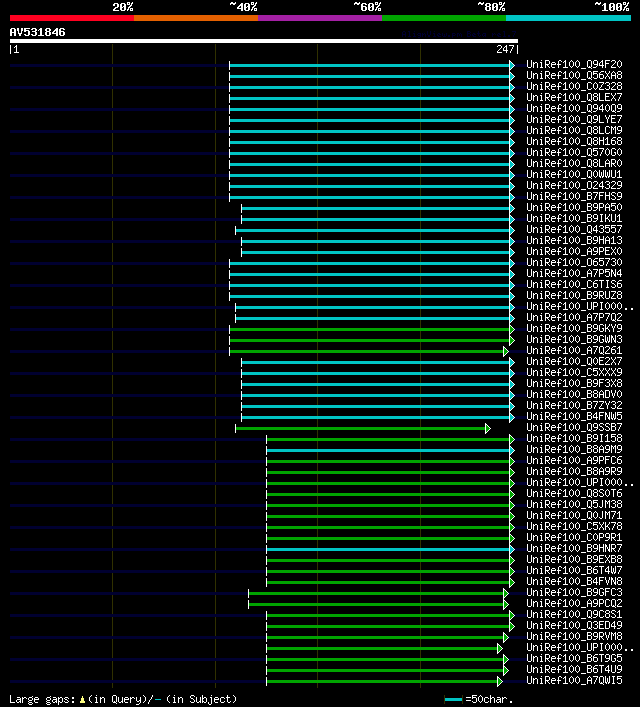Select the UniRef100_B6T4W7 label
This screenshot has height=707, width=640.
[x=574, y=570]
